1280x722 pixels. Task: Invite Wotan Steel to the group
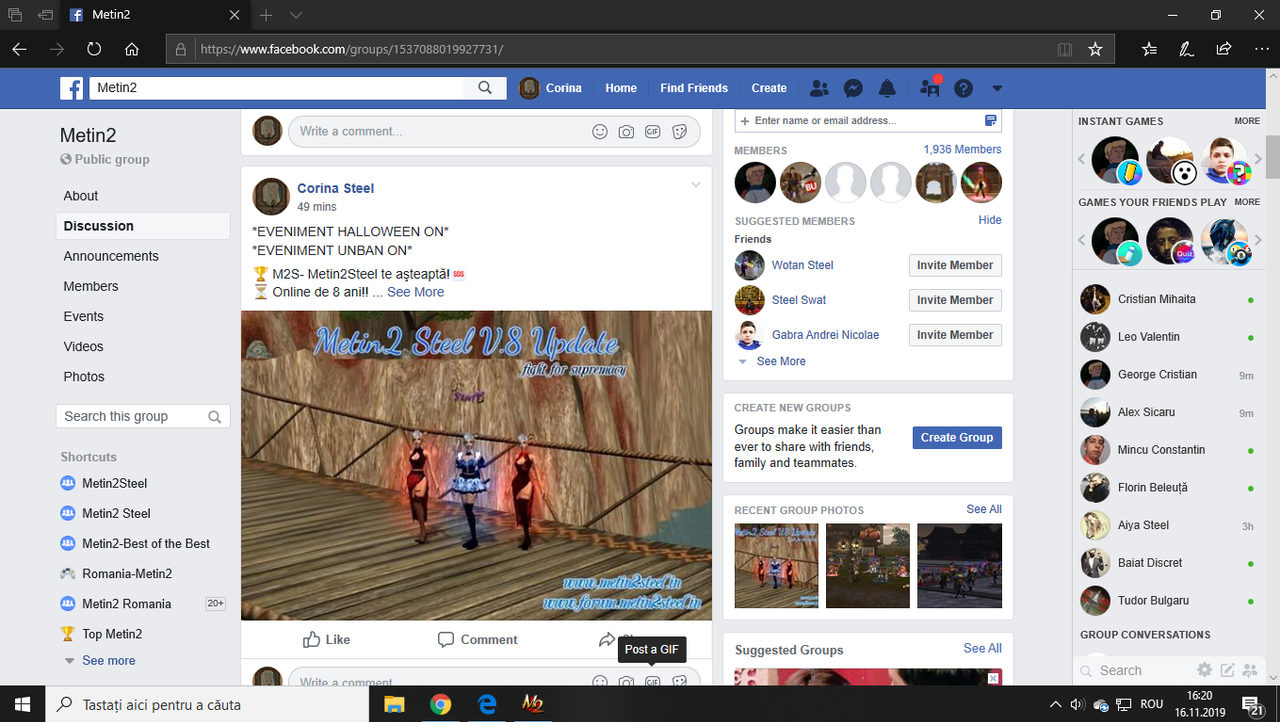coord(955,265)
